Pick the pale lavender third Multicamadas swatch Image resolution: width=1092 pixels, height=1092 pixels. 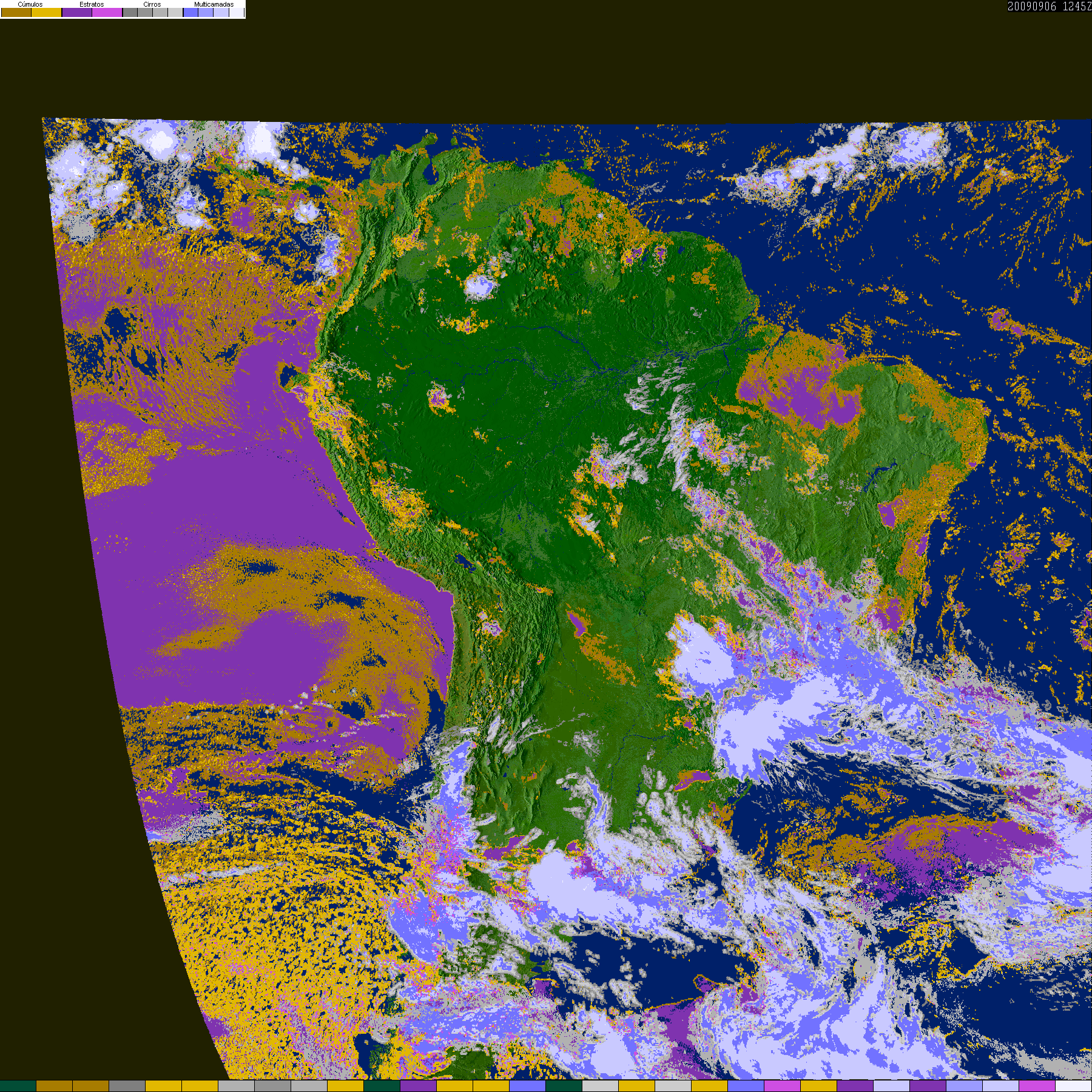coord(221,12)
